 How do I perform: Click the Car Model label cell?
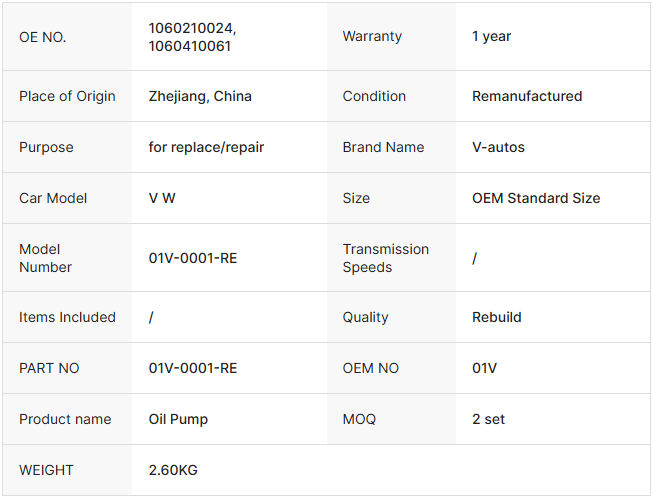pyautogui.click(x=53, y=199)
